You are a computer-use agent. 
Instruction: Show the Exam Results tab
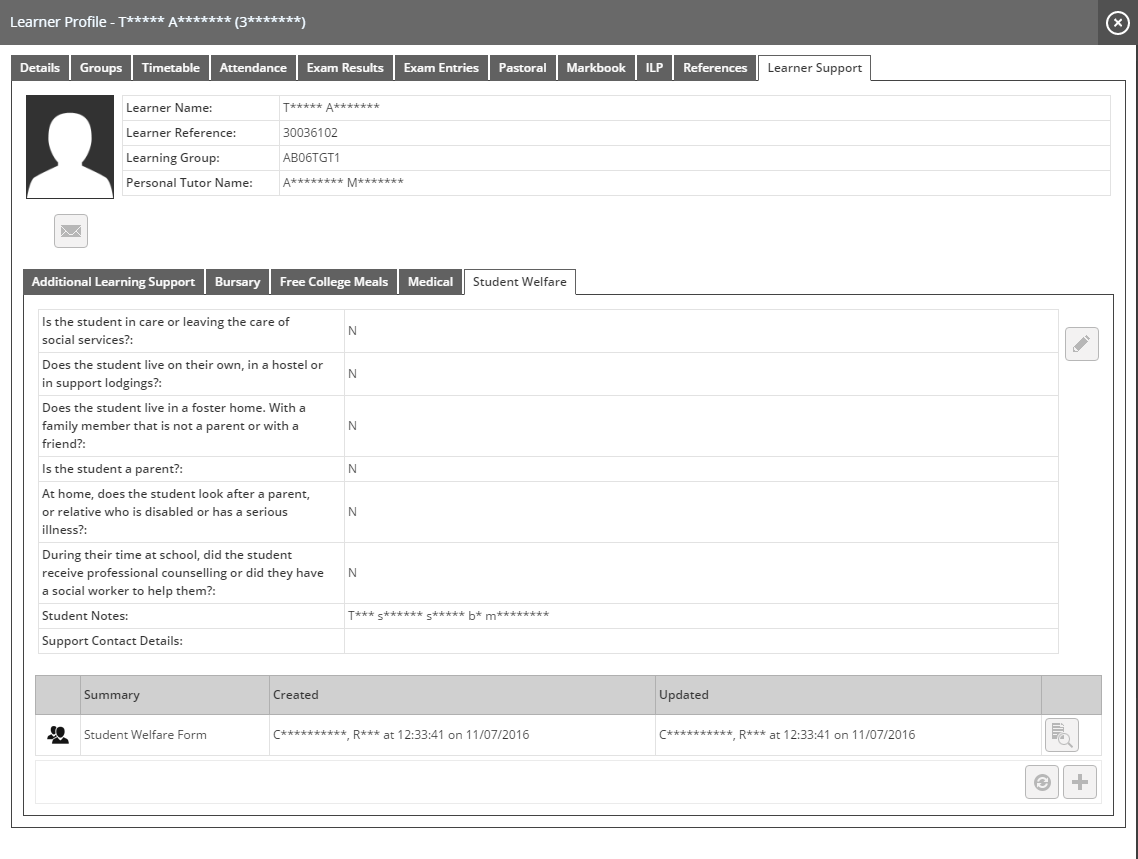[345, 68]
